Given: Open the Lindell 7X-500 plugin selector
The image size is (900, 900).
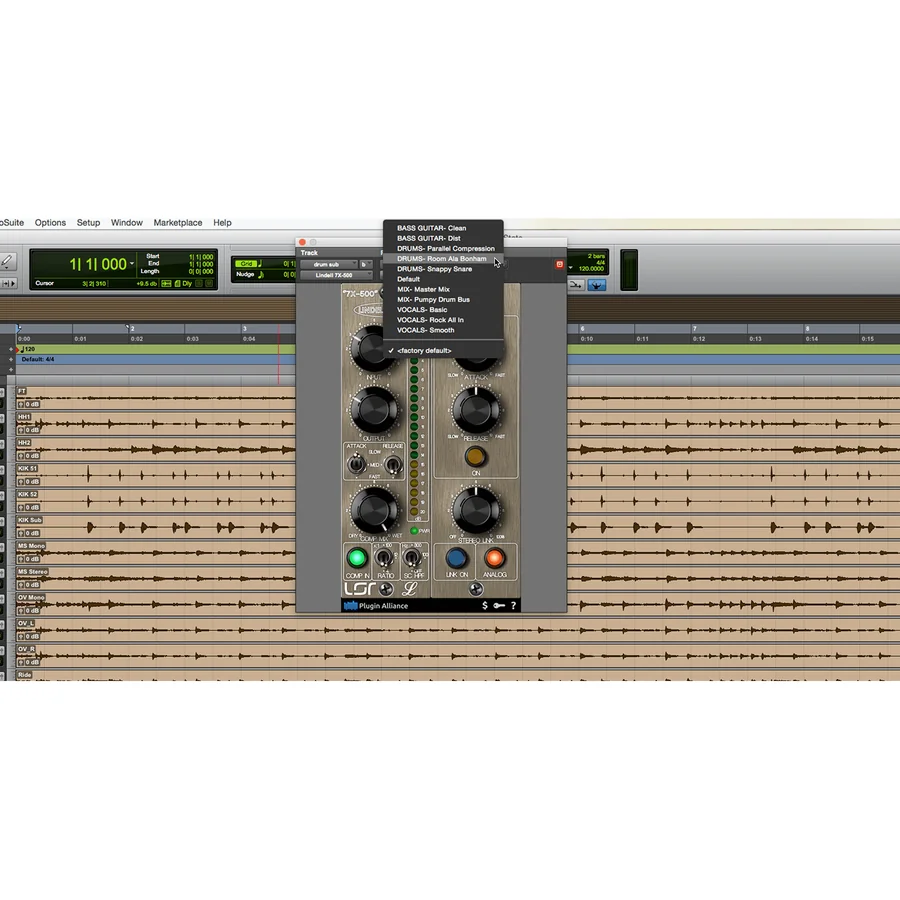Looking at the screenshot, I should tap(336, 275).
